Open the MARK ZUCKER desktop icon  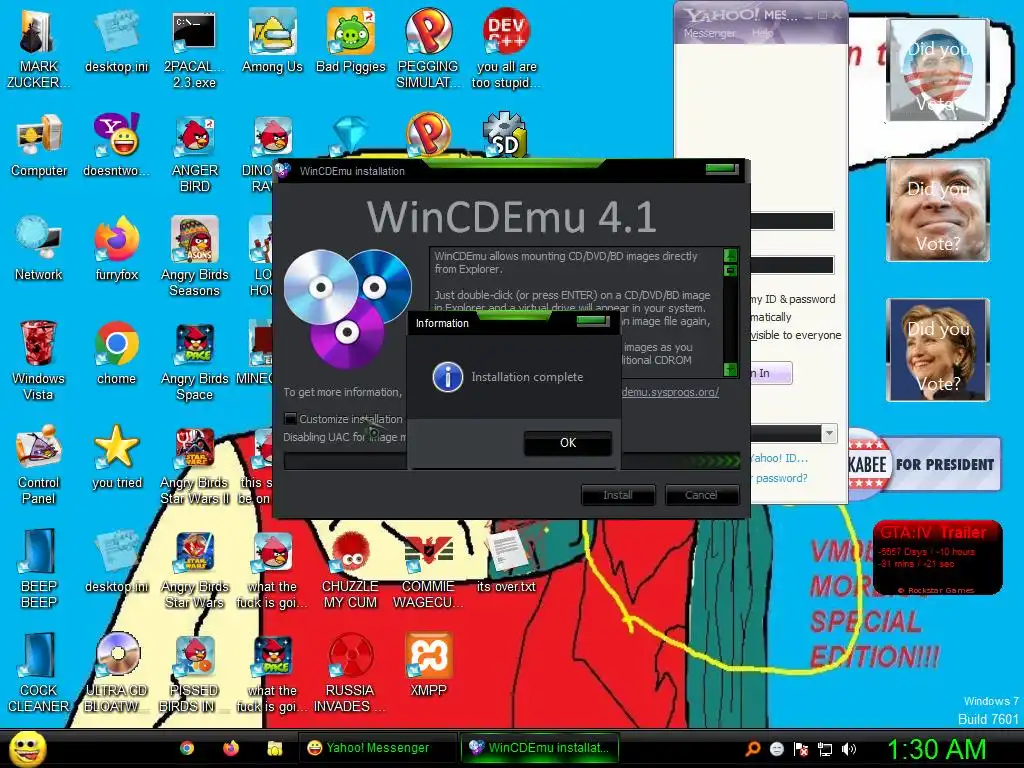coord(38,47)
